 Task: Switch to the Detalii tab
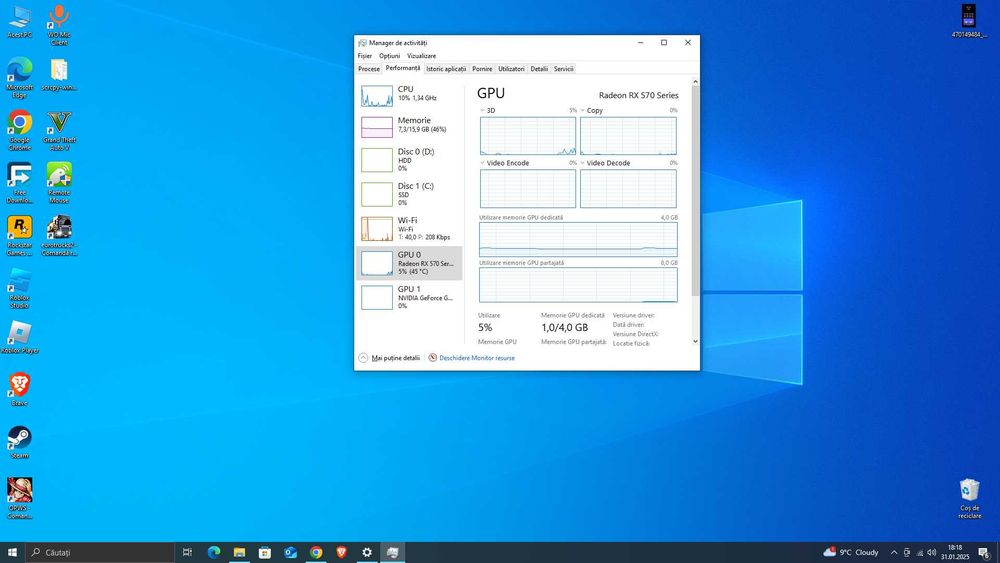pos(539,69)
